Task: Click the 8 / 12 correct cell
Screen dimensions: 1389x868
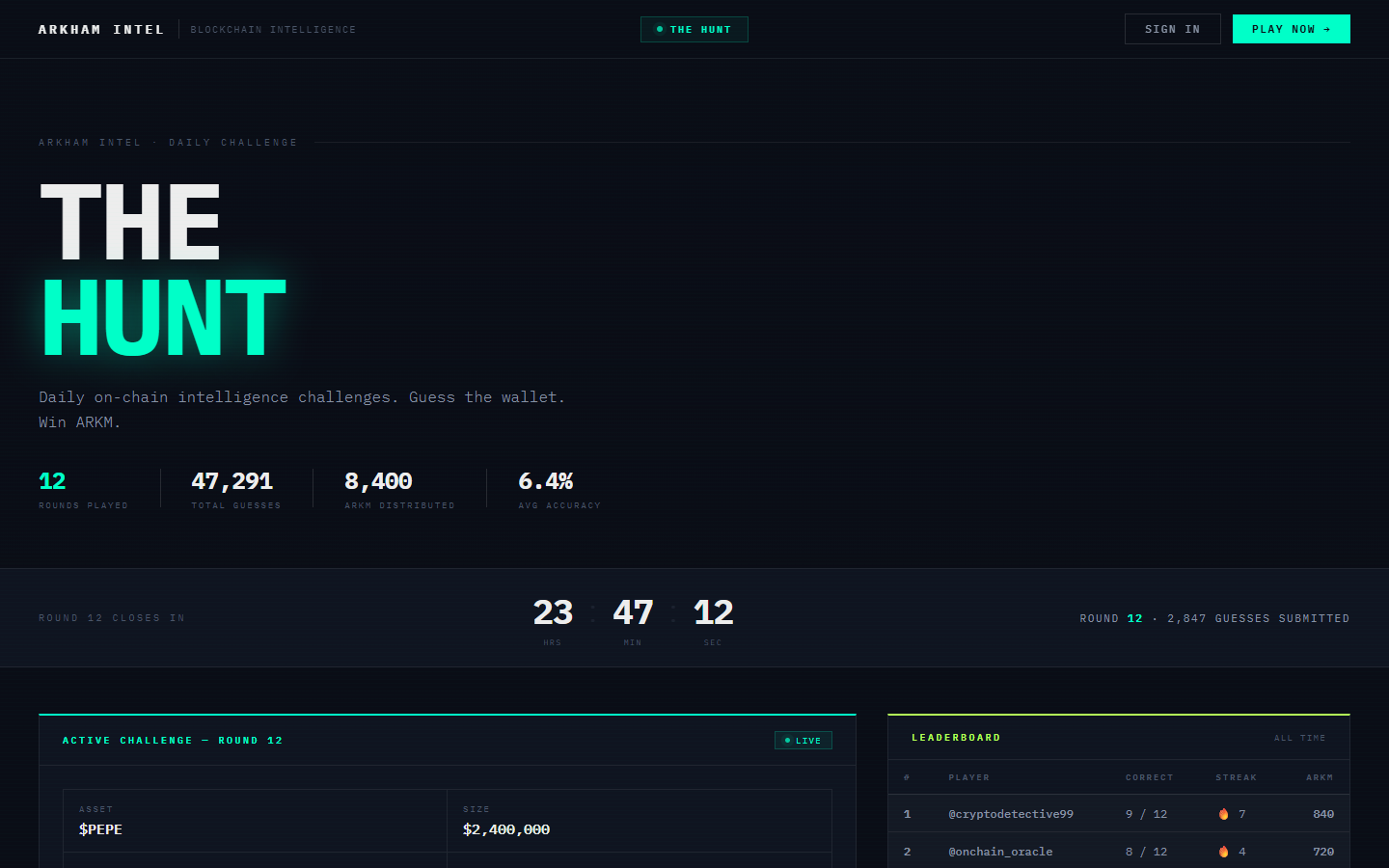Action: coord(1146,852)
